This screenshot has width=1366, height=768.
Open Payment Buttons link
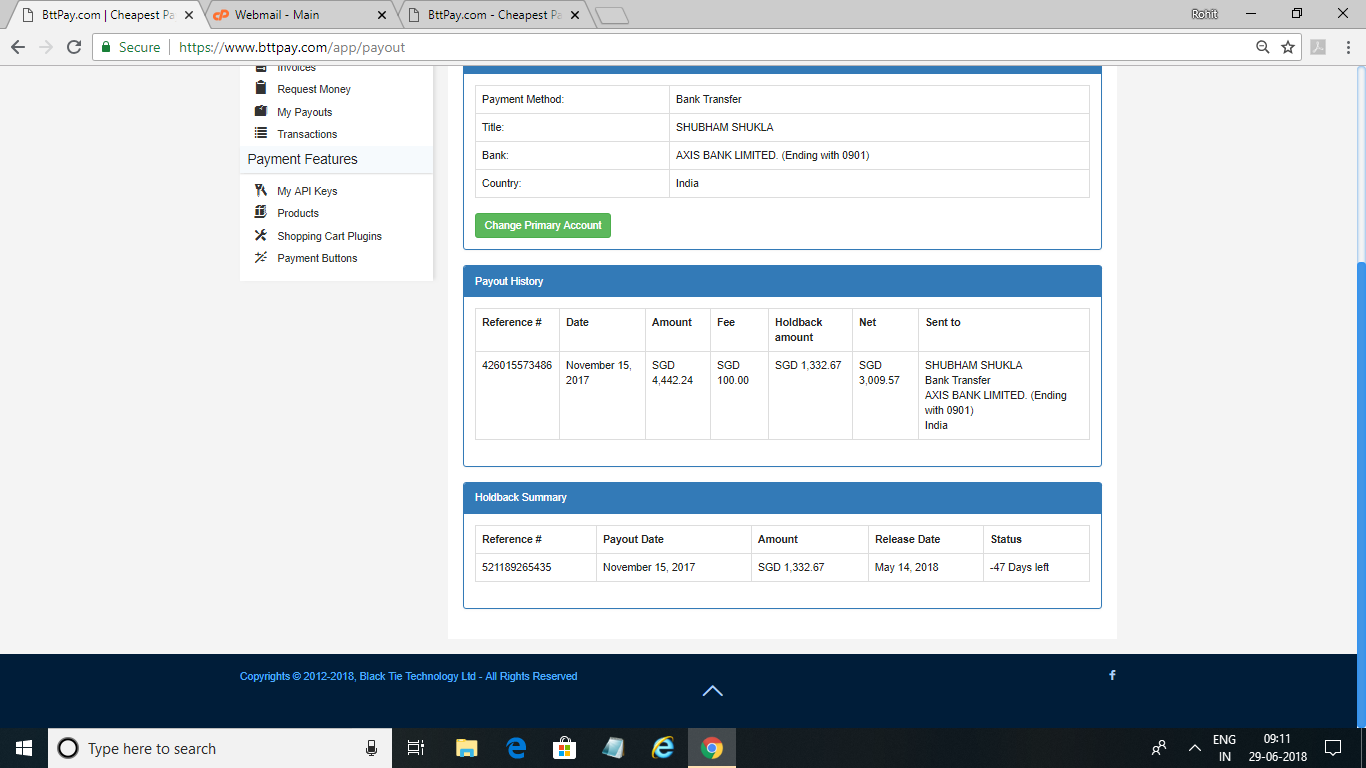point(317,258)
